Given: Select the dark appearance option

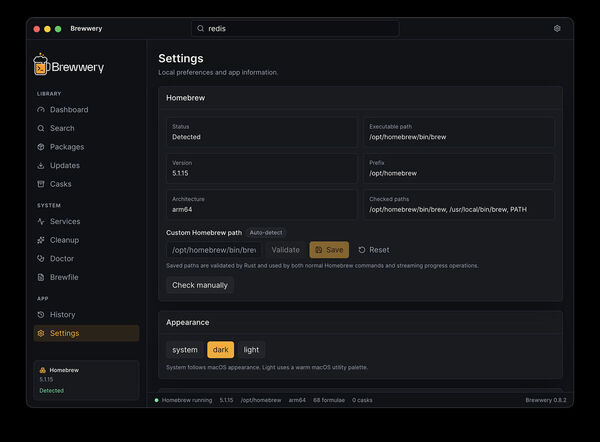Looking at the screenshot, I should pos(220,350).
